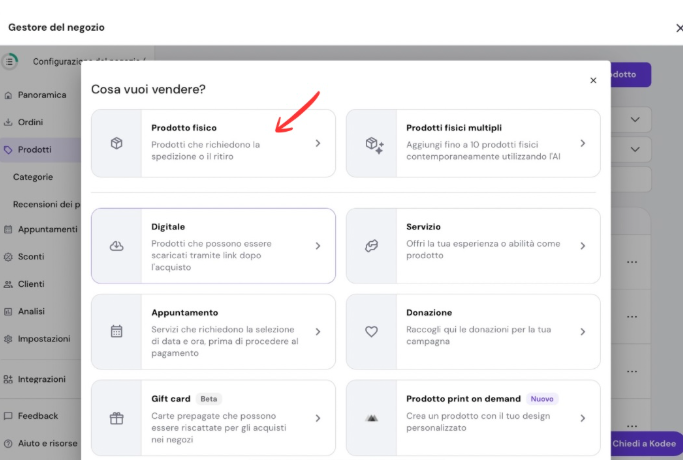
Task: Choose the Servizio product type title
Action: 423,227
